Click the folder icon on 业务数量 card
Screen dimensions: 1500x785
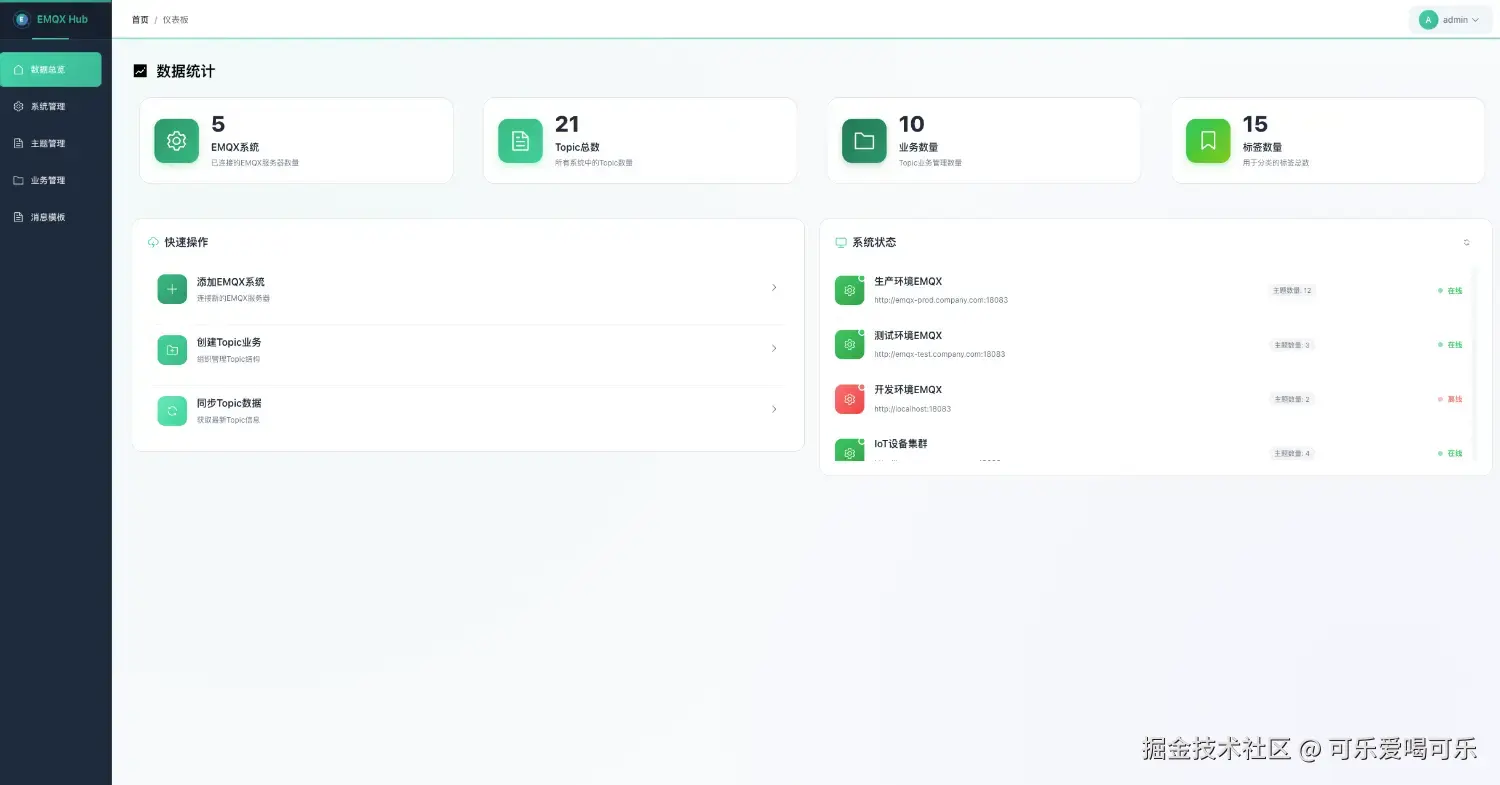click(x=864, y=141)
